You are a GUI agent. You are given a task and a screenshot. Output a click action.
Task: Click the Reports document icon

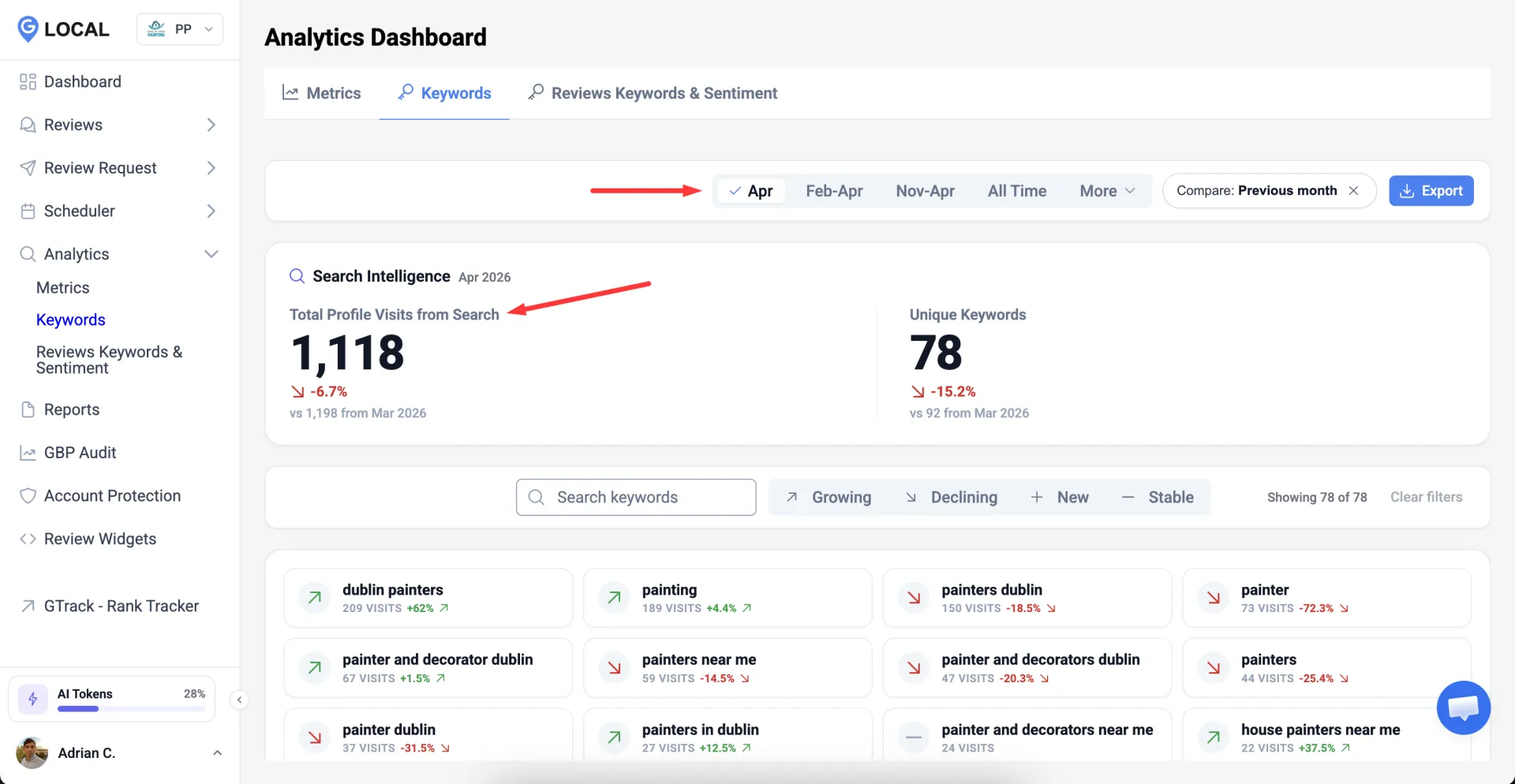pyautogui.click(x=28, y=409)
